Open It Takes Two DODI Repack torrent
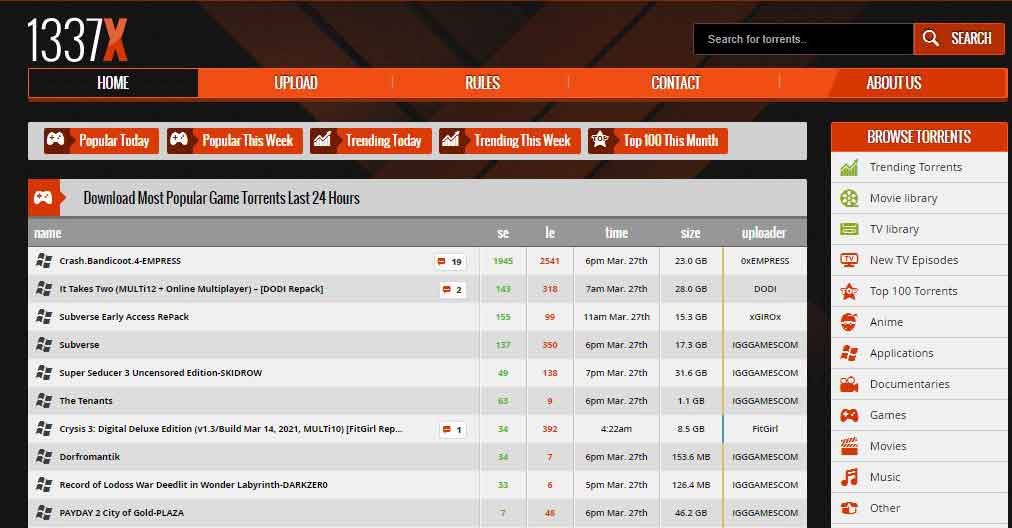Viewport: 1012px width, 528px height. (x=191, y=289)
